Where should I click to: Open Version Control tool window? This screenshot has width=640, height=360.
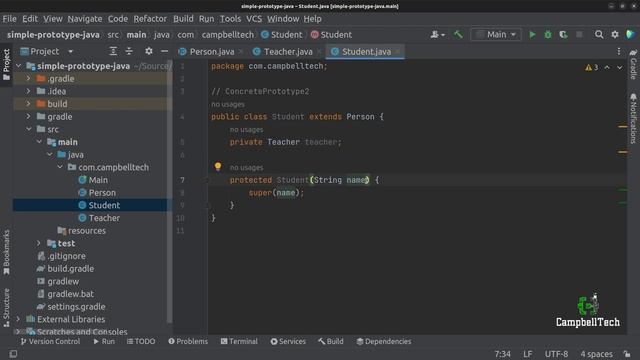[x=50, y=341]
